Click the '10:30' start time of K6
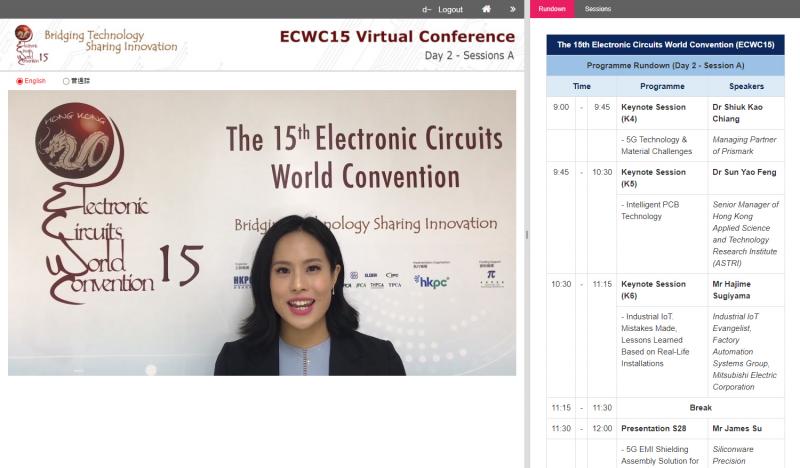This screenshot has width=800, height=468. 561,284
